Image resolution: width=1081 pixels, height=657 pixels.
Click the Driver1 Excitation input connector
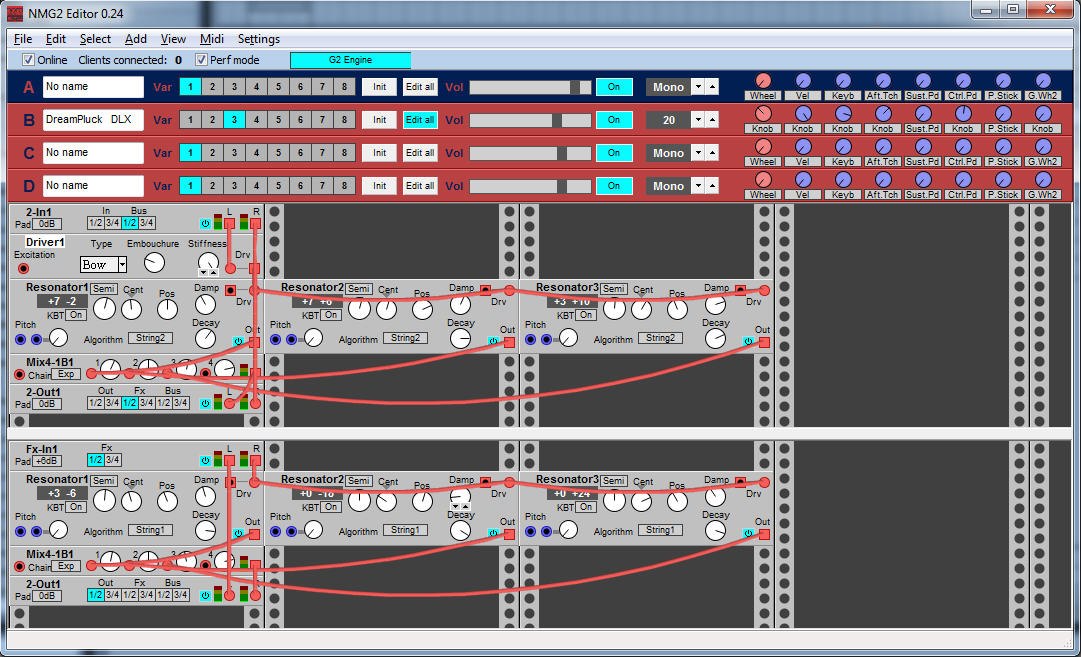pos(23,268)
